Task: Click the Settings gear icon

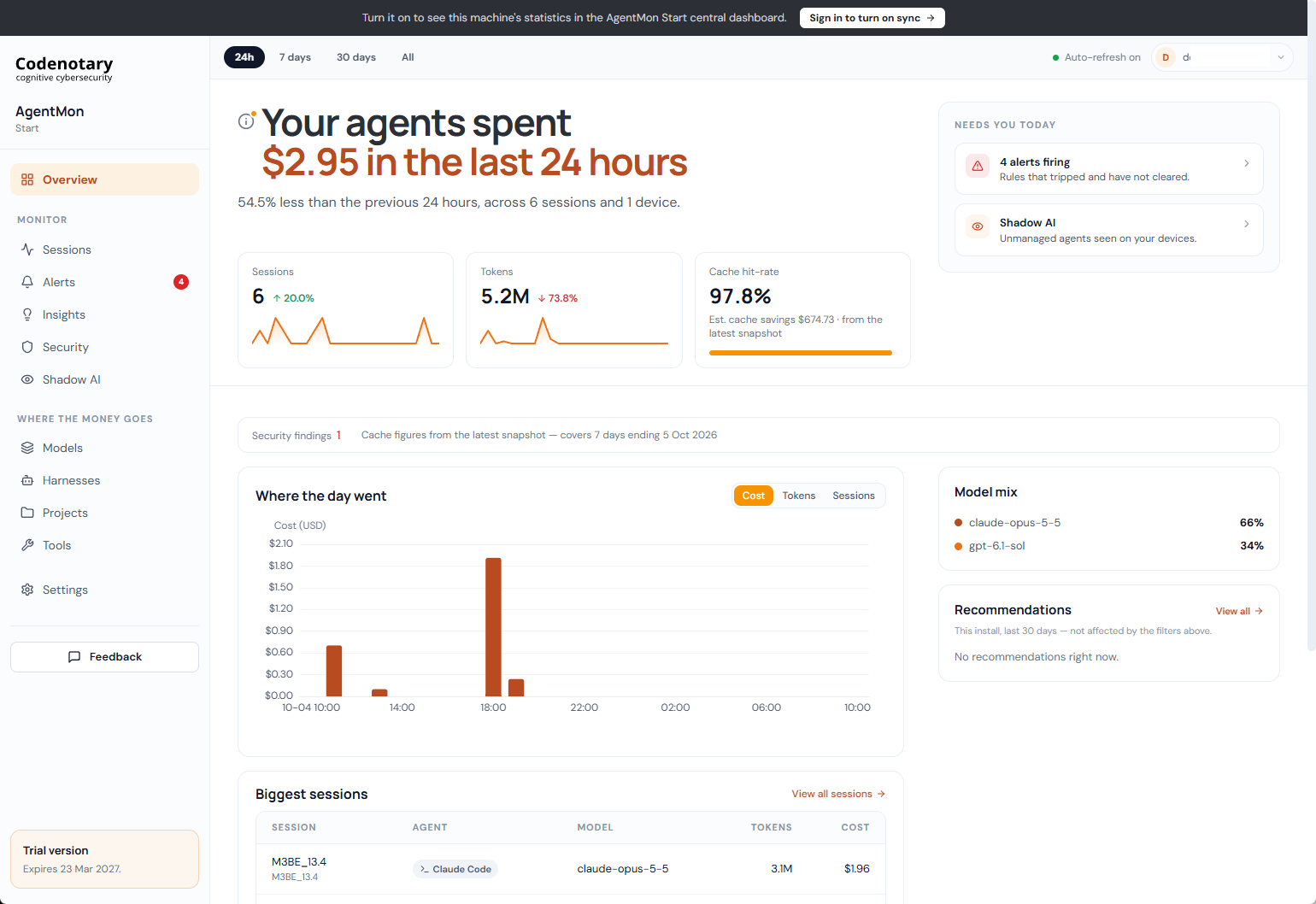Action: click(x=27, y=590)
